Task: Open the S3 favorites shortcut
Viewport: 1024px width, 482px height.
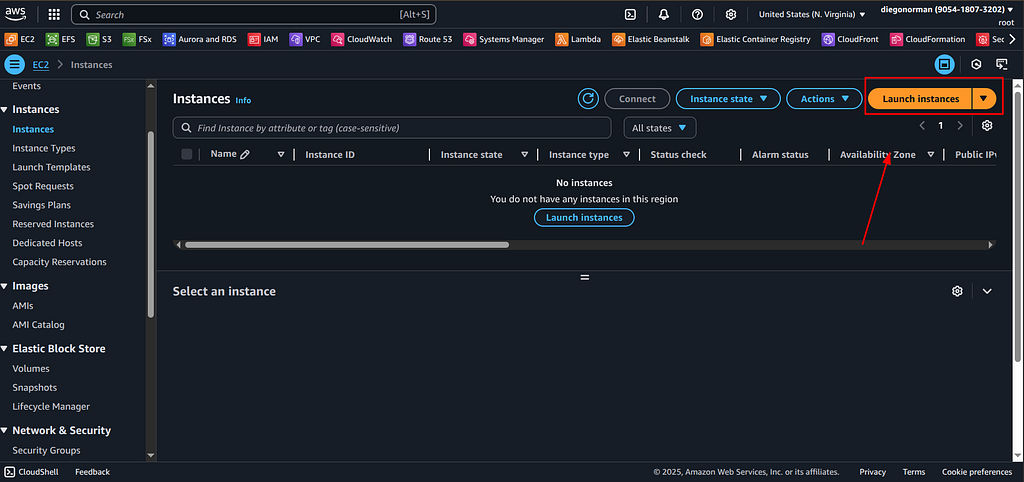Action: pyautogui.click(x=99, y=39)
